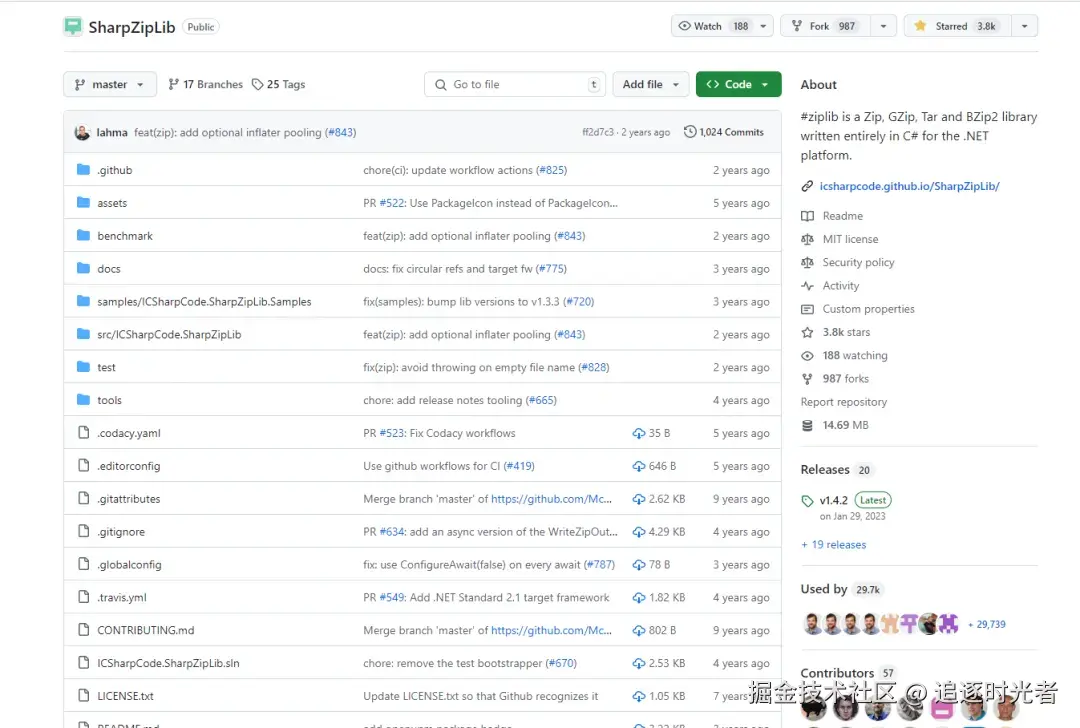This screenshot has height=728, width=1080.
Task: Click the Readme book icon
Action: [x=807, y=216]
